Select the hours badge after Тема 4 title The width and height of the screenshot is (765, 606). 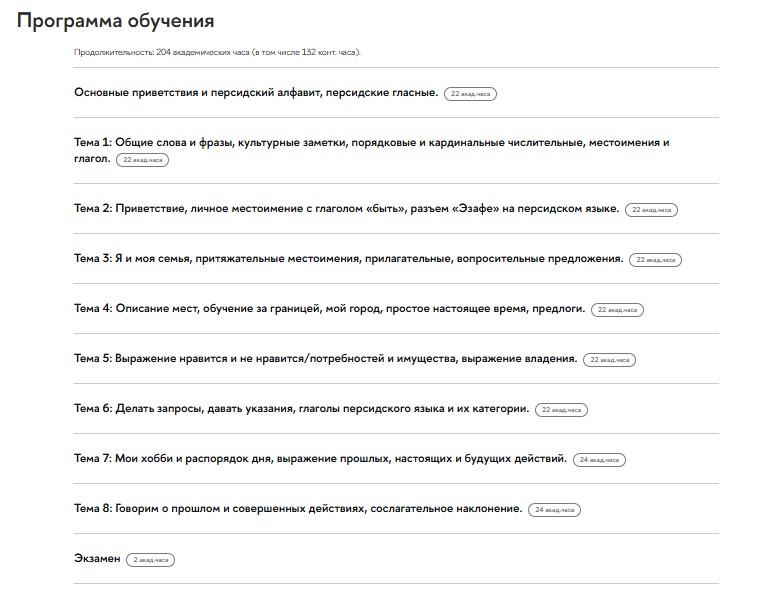pyautogui.click(x=617, y=310)
